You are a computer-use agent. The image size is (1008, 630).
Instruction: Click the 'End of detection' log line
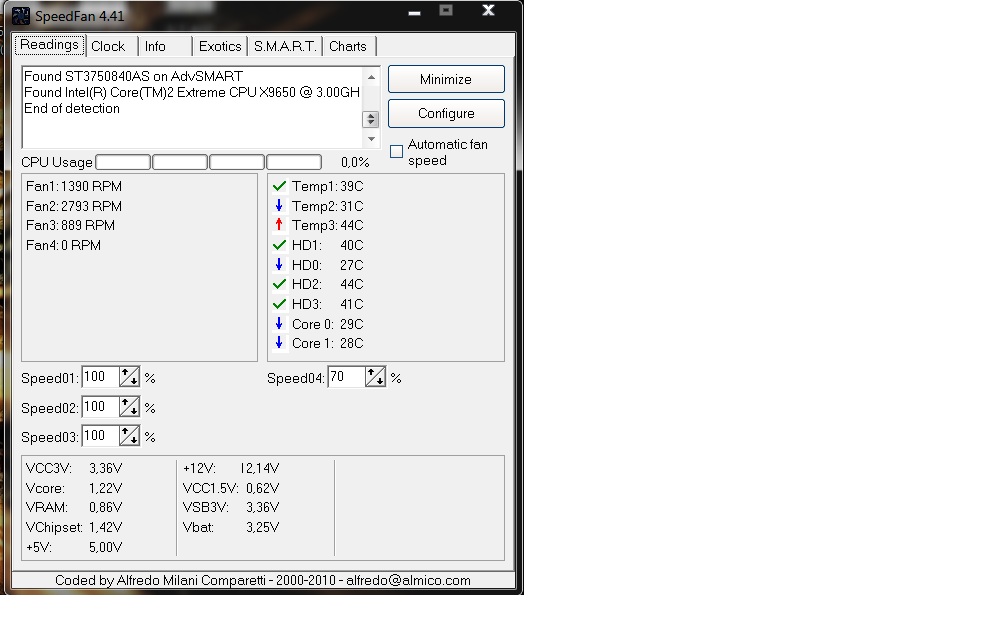[72, 109]
